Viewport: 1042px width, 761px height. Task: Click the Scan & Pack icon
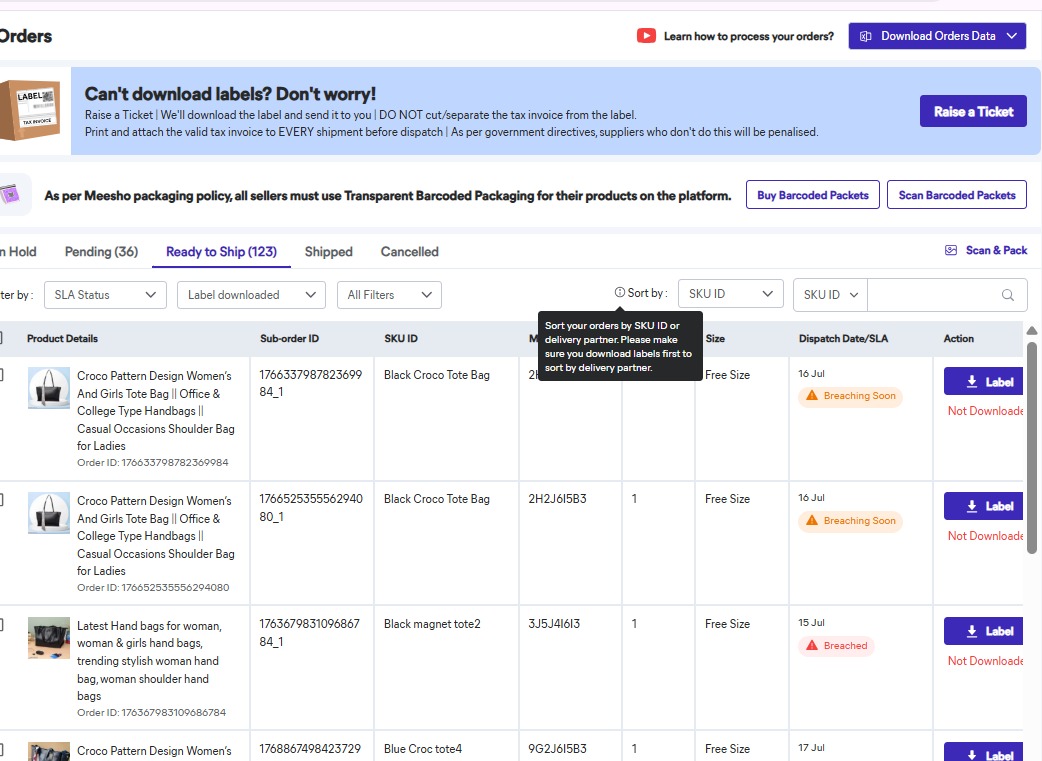[951, 251]
